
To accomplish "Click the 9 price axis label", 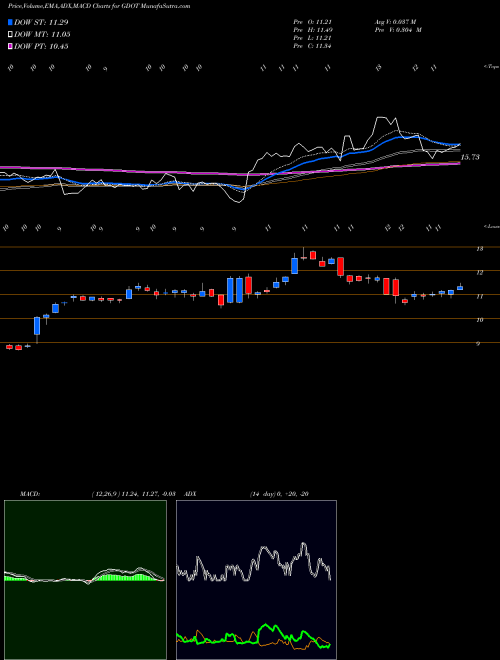I will (478, 344).
